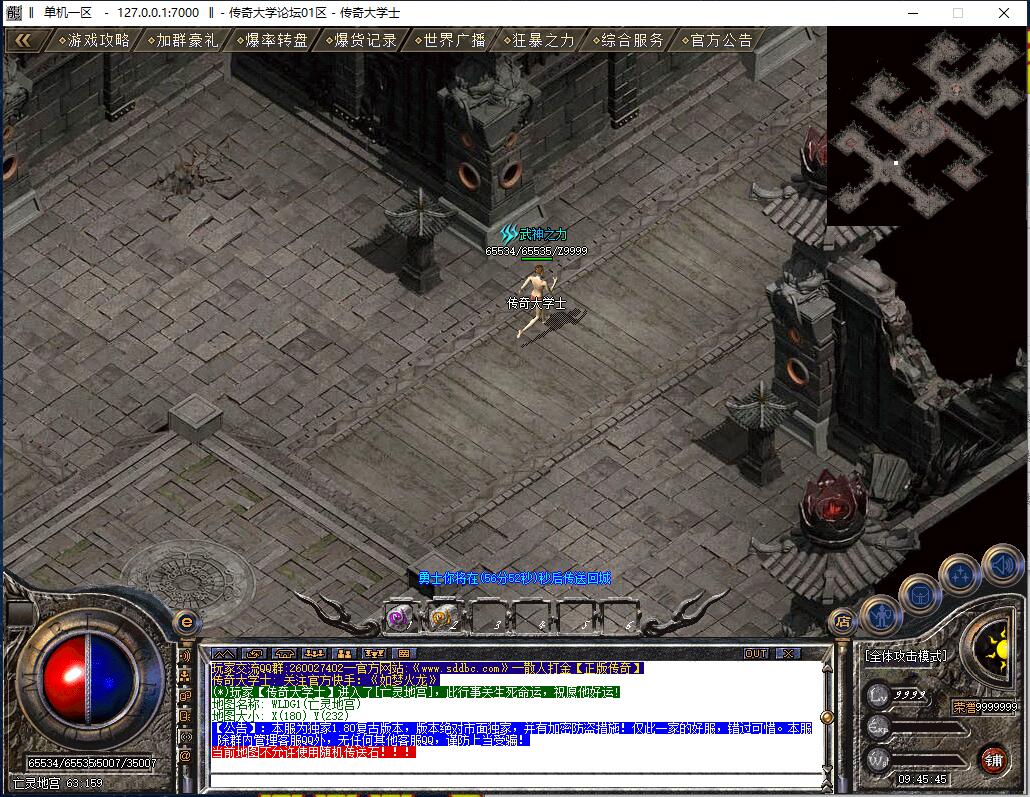This screenshot has width=1030, height=797.
Task: Click the minimap in the corner
Action: (x=926, y=126)
